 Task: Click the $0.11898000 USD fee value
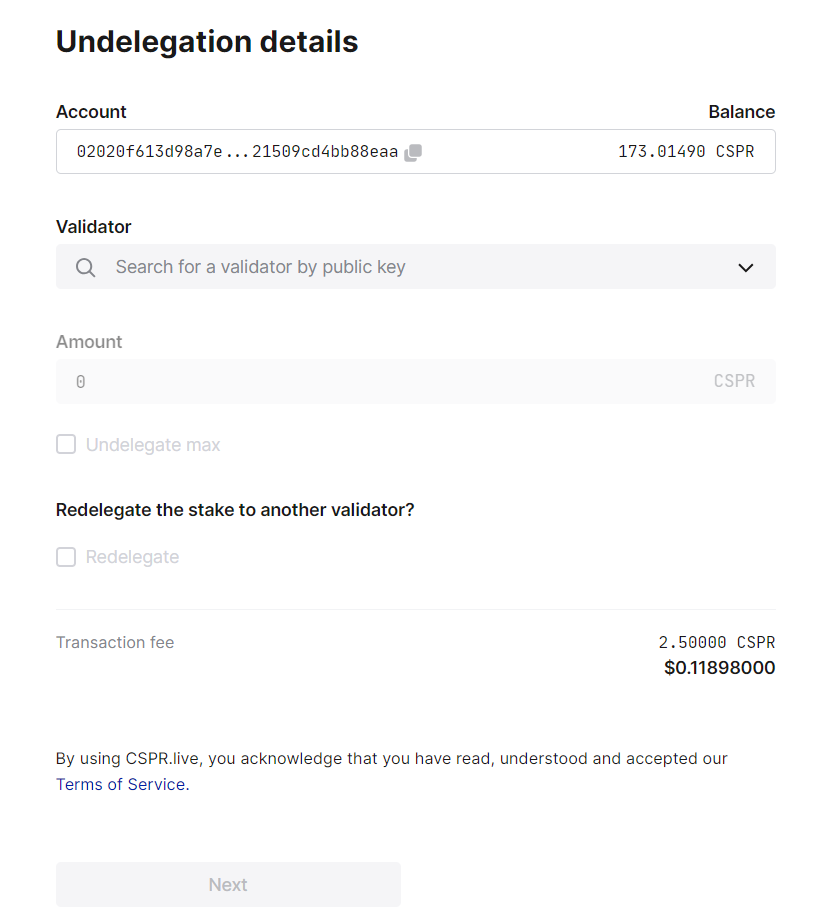pyautogui.click(x=719, y=667)
